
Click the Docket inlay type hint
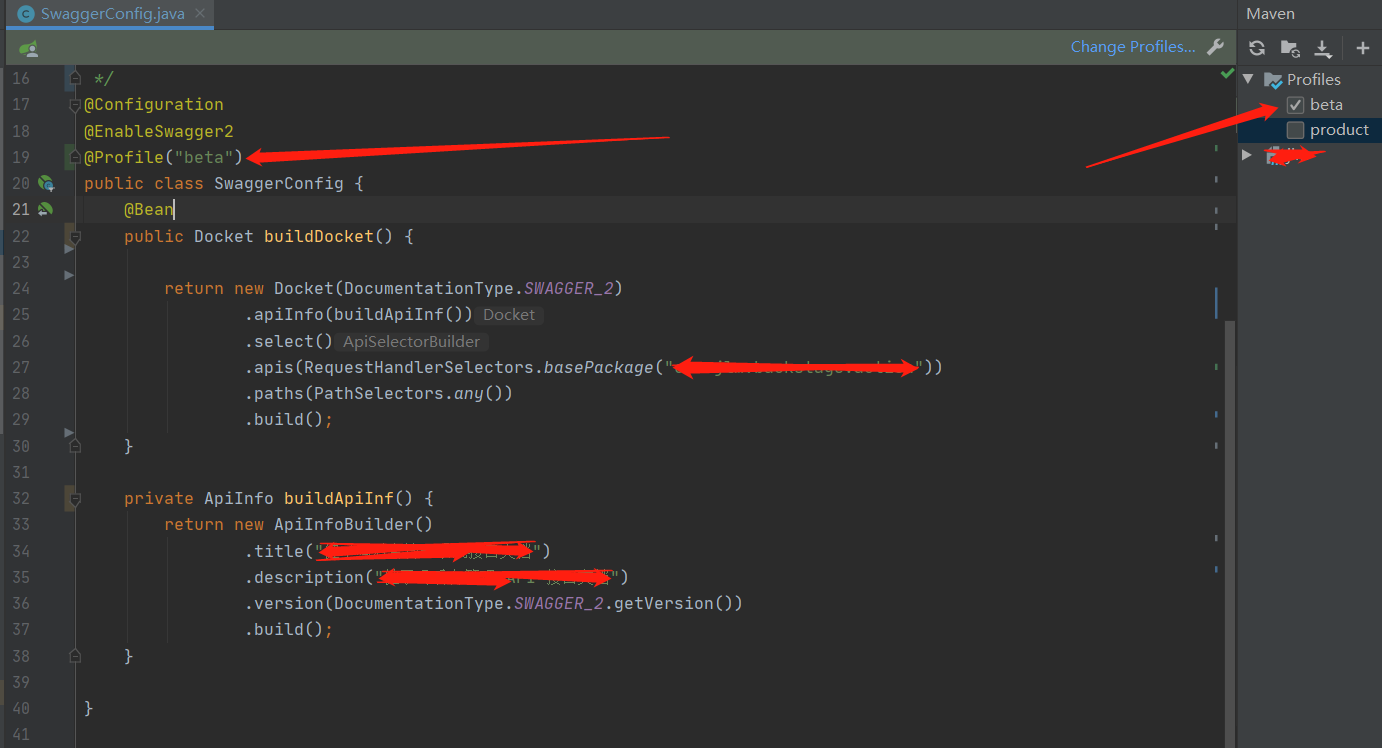tap(509, 314)
